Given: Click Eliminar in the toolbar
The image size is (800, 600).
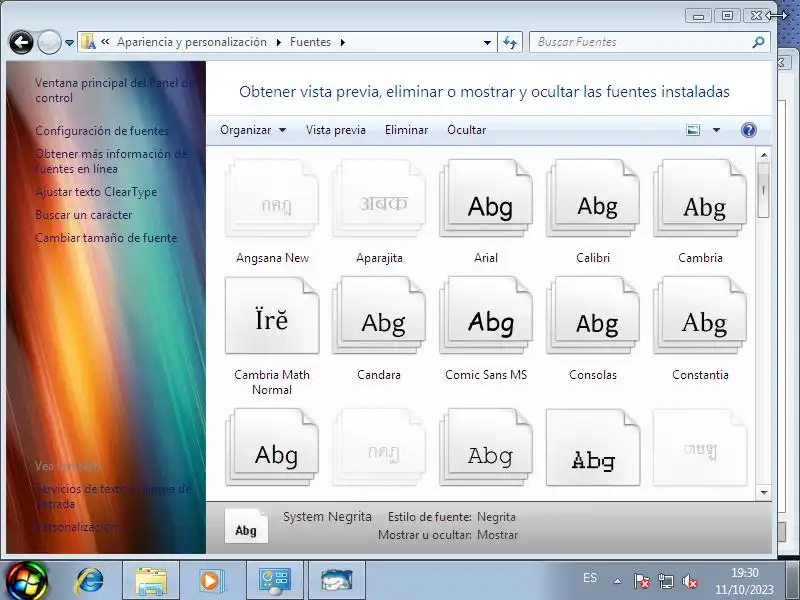Looking at the screenshot, I should tap(406, 130).
